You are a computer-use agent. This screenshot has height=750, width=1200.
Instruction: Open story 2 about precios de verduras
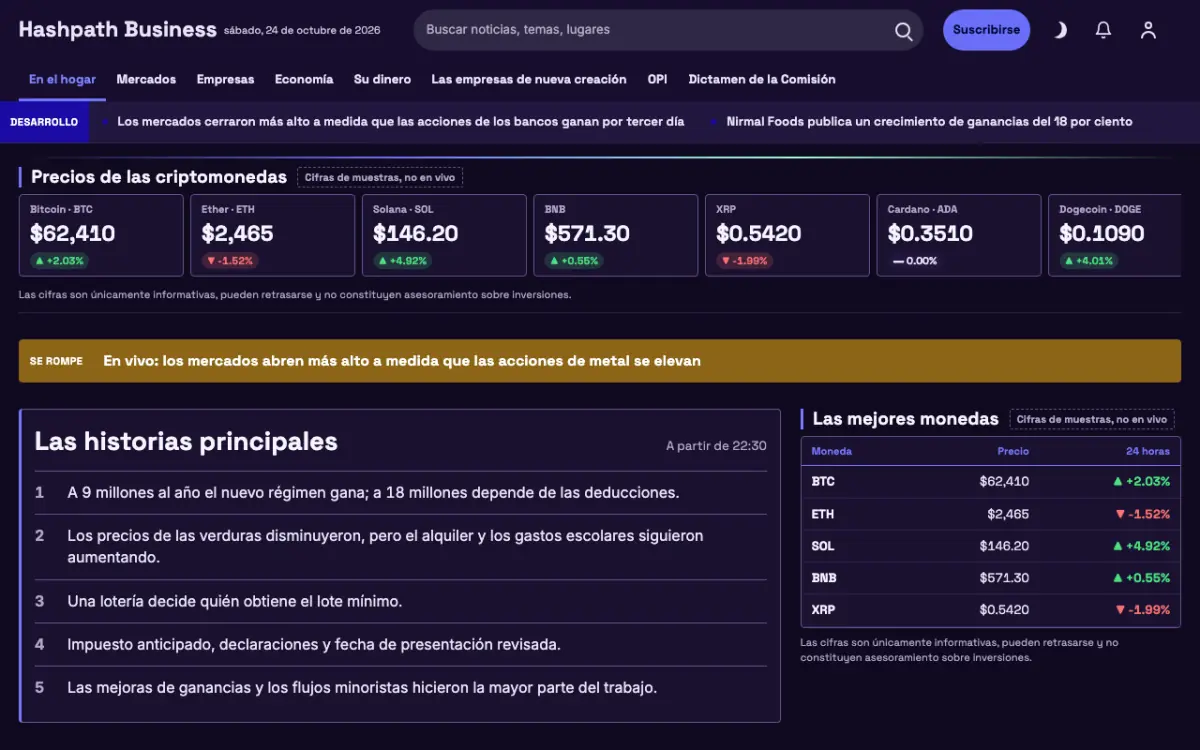[x=400, y=547]
